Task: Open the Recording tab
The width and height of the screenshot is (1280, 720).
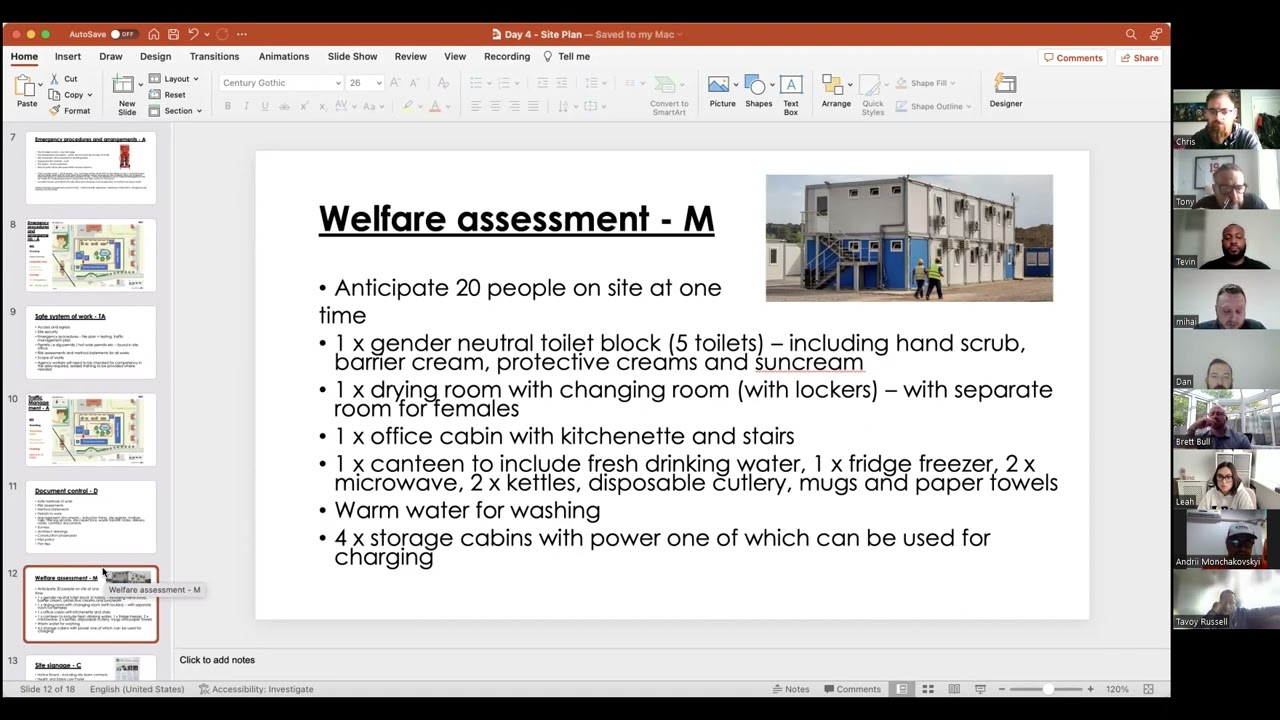Action: tap(507, 57)
